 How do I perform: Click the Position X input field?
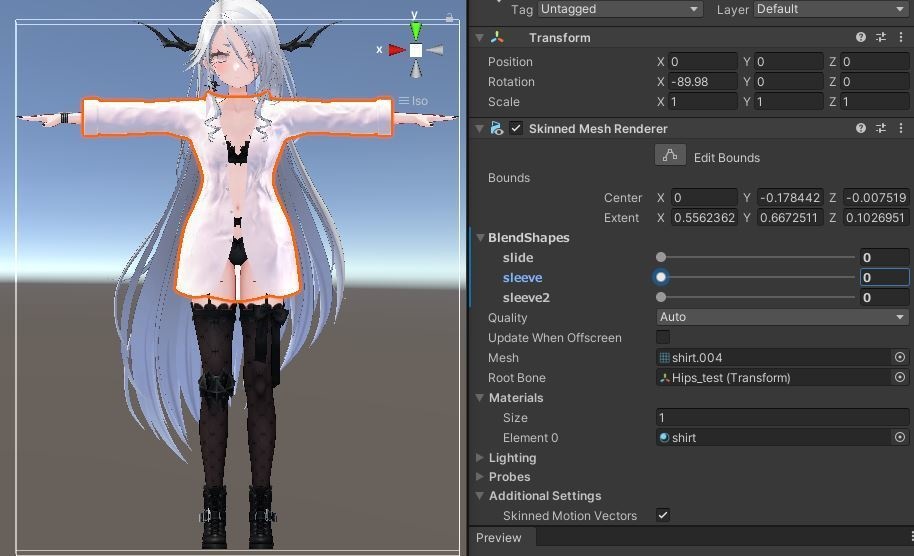coord(702,62)
